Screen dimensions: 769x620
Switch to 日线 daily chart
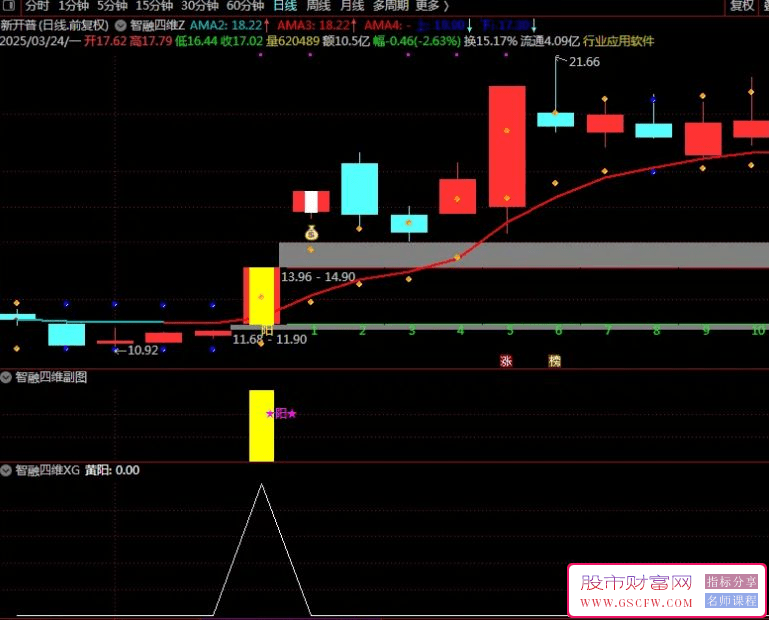[285, 6]
